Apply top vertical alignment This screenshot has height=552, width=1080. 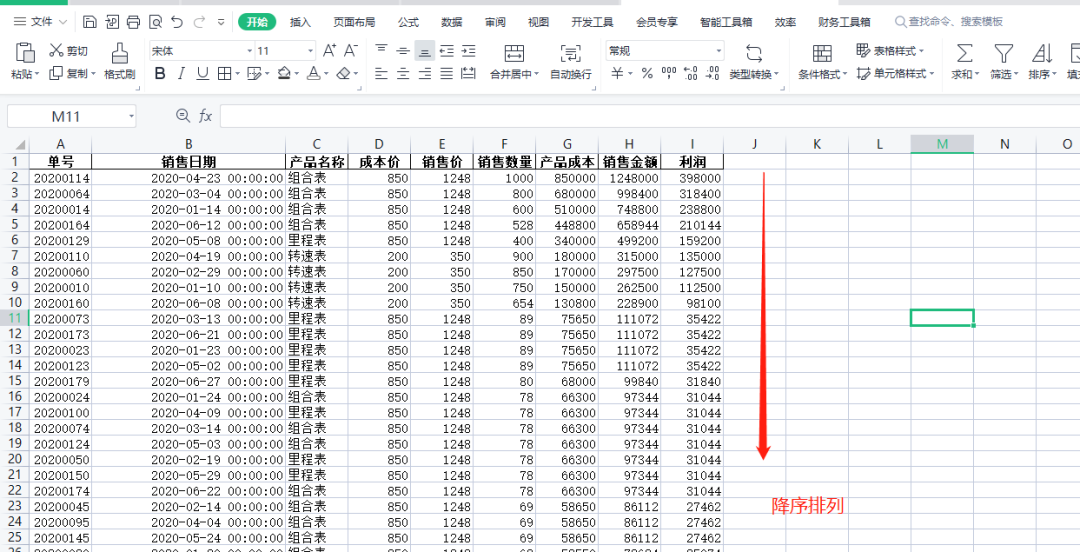[381, 50]
